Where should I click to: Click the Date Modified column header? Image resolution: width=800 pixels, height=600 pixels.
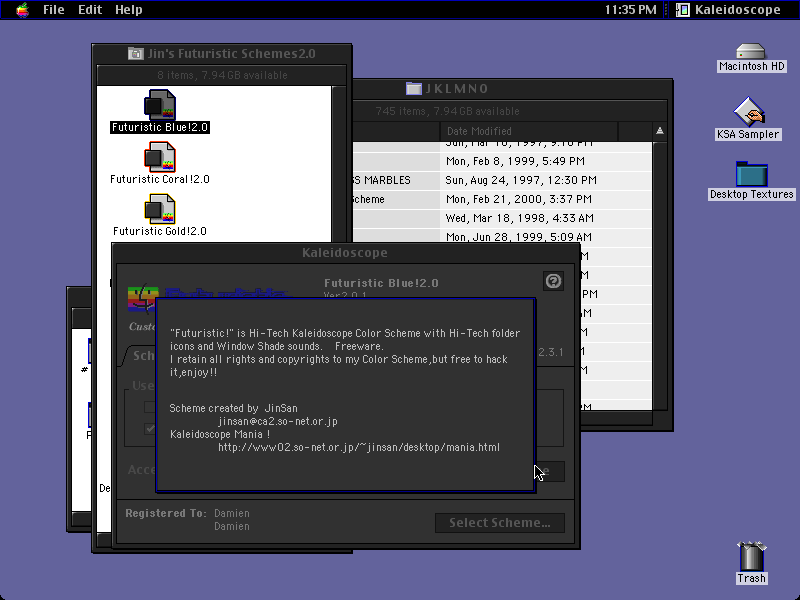point(529,131)
